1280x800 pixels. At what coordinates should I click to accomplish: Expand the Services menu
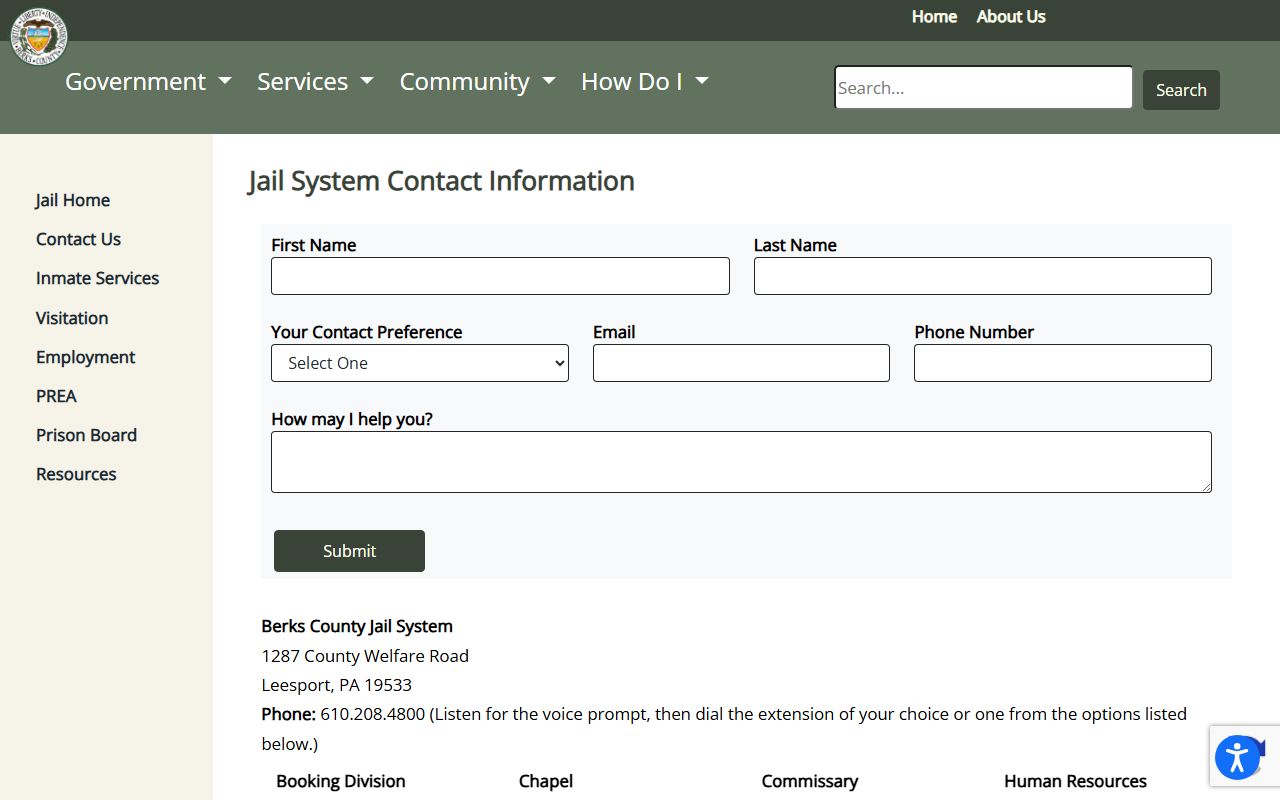tap(315, 82)
